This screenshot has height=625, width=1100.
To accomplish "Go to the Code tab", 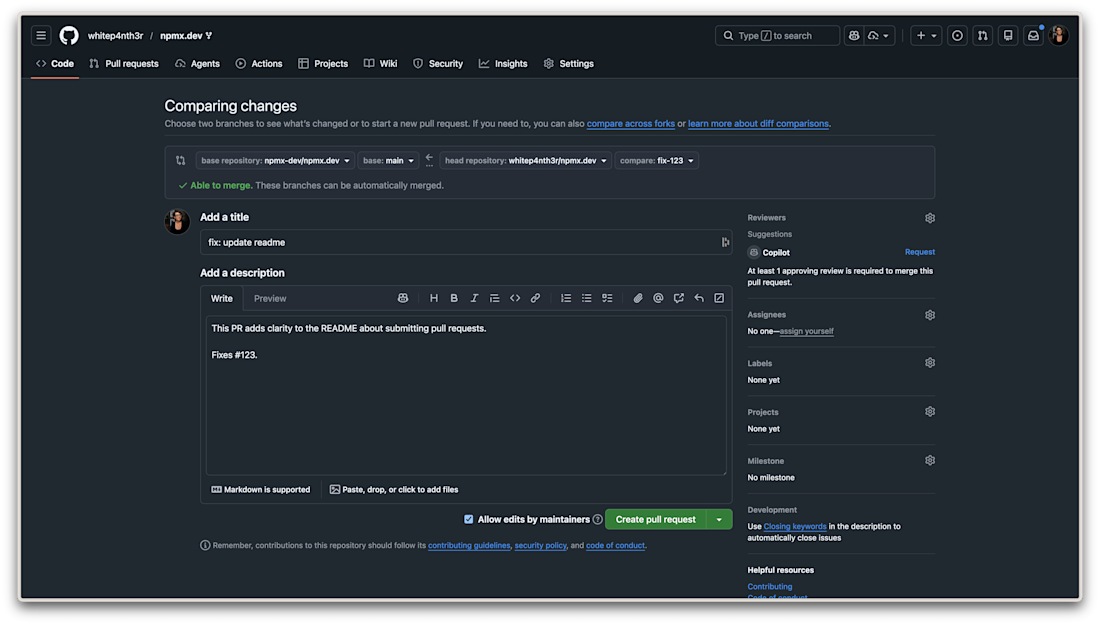I will point(55,63).
